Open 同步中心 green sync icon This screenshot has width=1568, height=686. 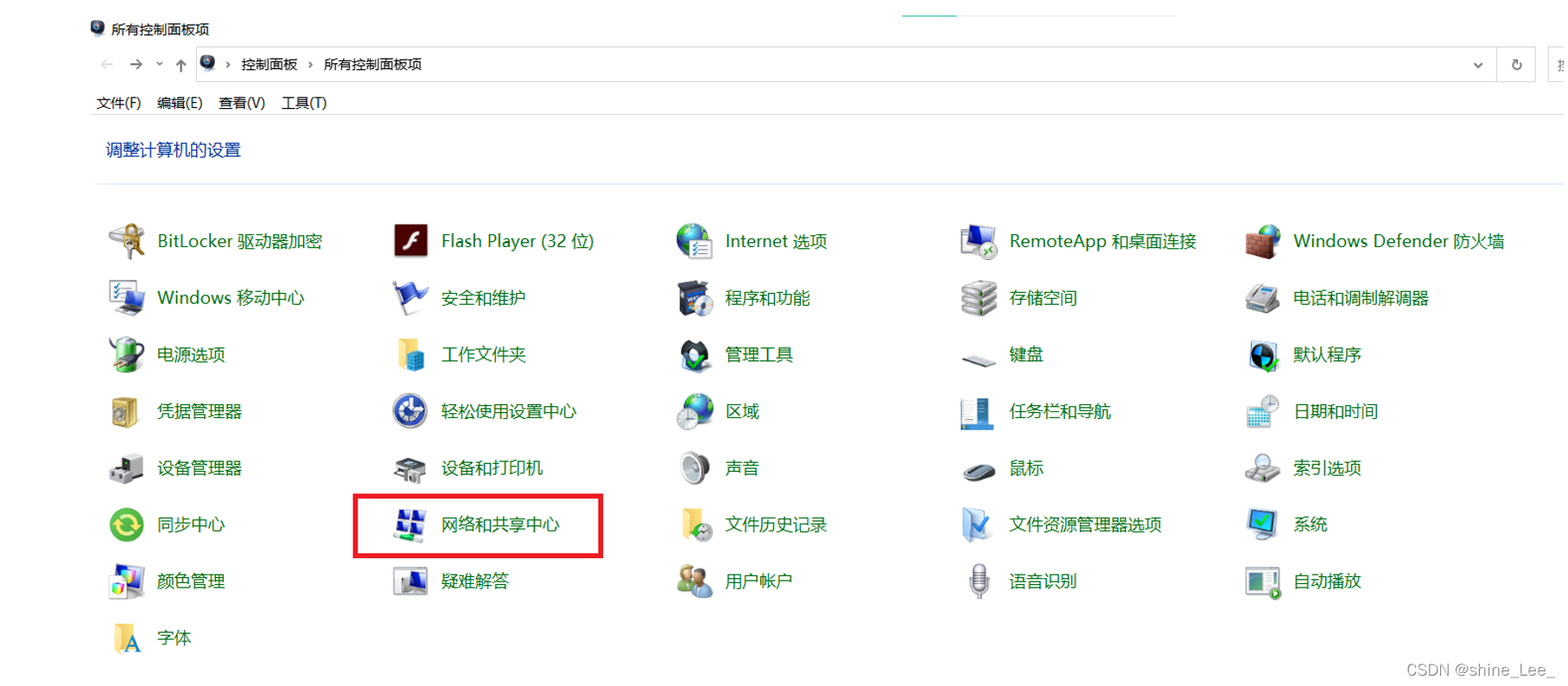pos(126,524)
